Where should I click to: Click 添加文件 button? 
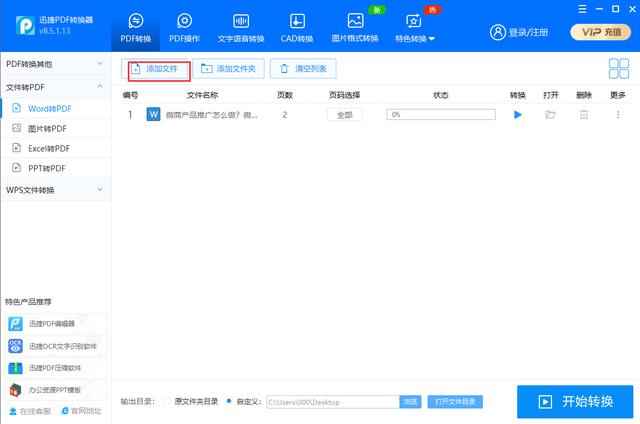pos(156,69)
